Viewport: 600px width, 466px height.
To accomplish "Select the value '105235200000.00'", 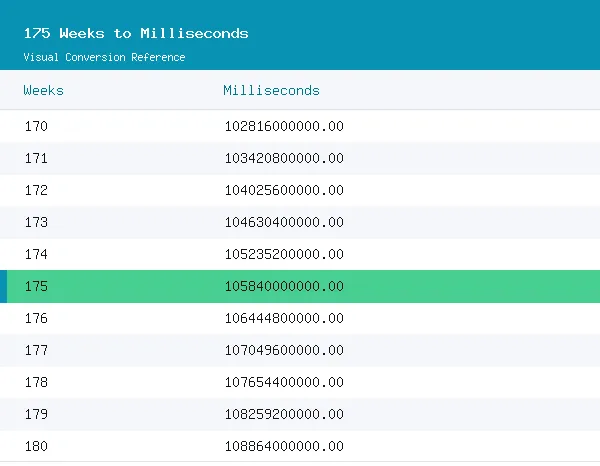I will [x=284, y=254].
